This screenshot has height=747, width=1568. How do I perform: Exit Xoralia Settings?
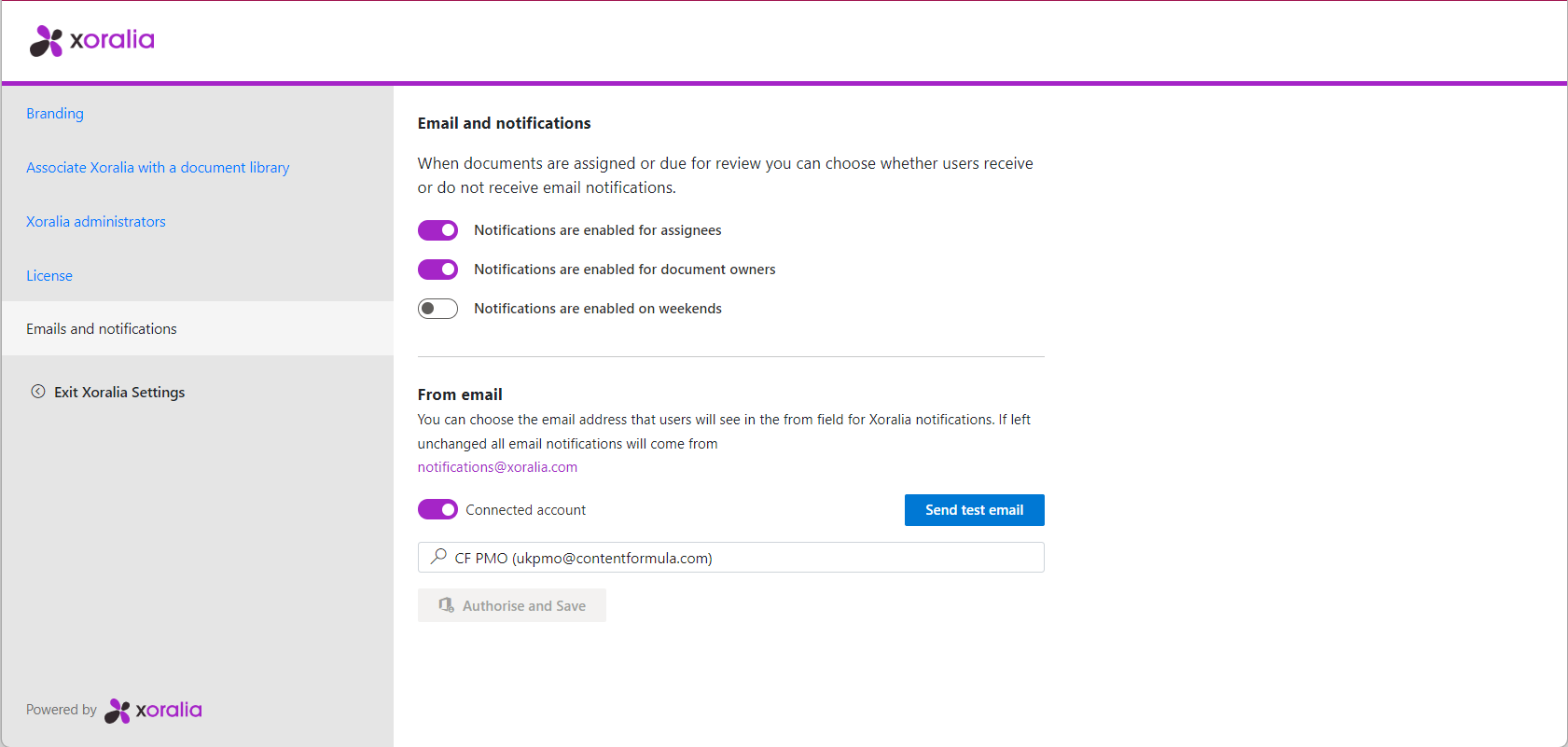click(x=119, y=392)
